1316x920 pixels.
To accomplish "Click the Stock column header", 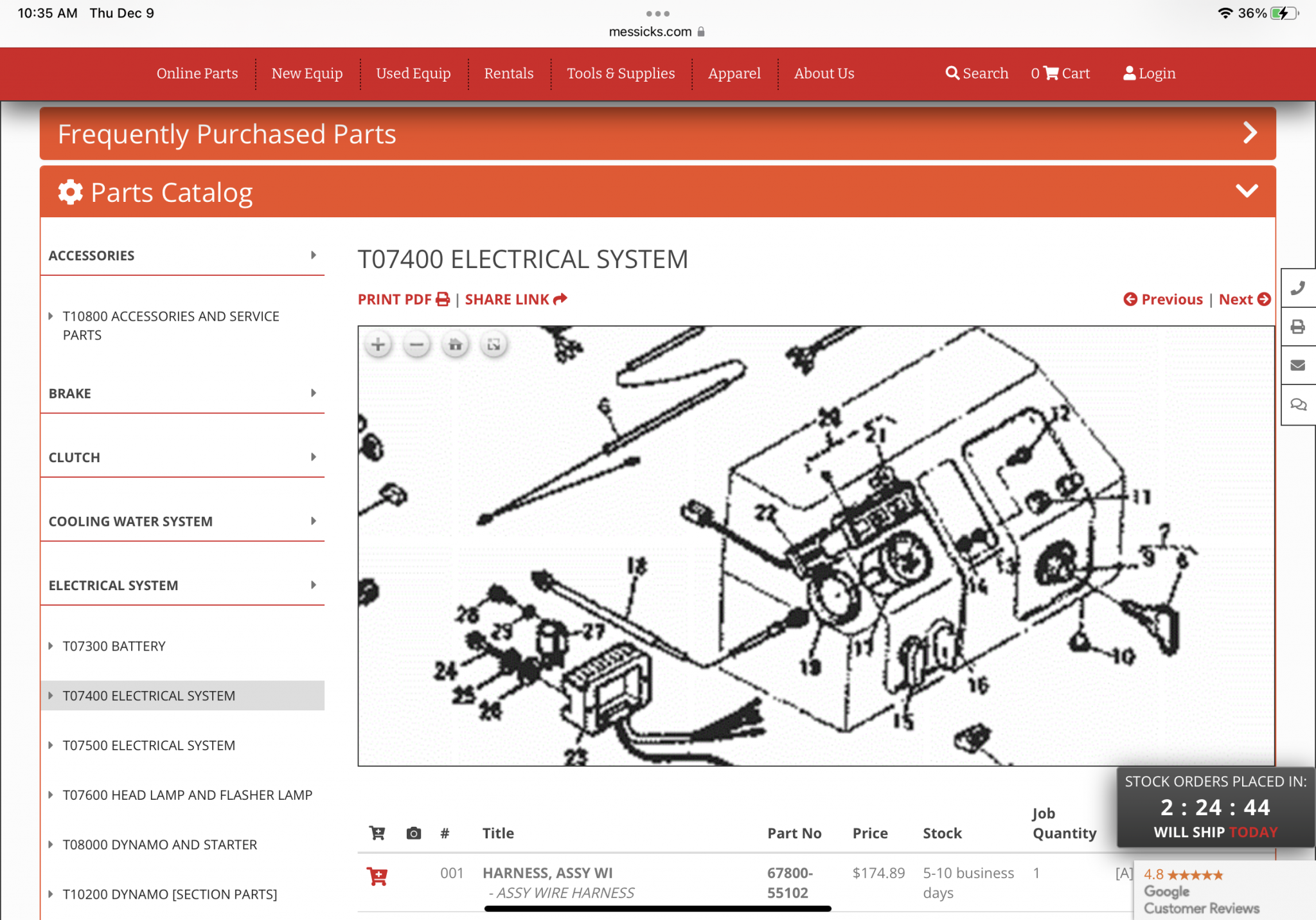I will (x=942, y=833).
